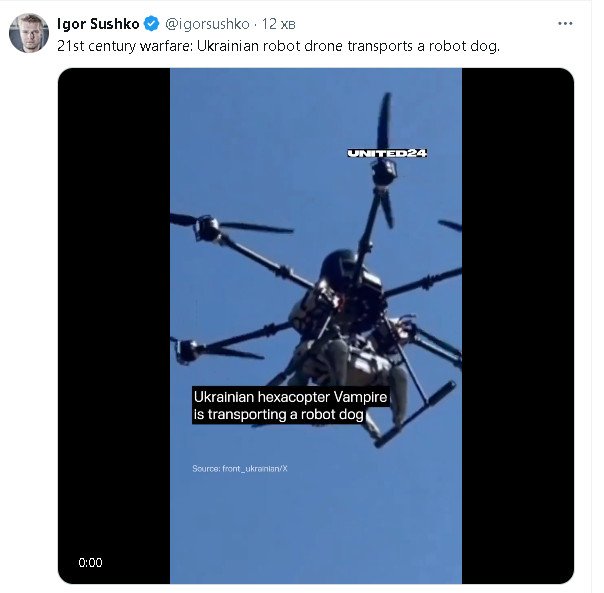Image resolution: width=604 pixels, height=593 pixels.
Task: Click the tweet text about 21st century warfare
Action: (278, 46)
